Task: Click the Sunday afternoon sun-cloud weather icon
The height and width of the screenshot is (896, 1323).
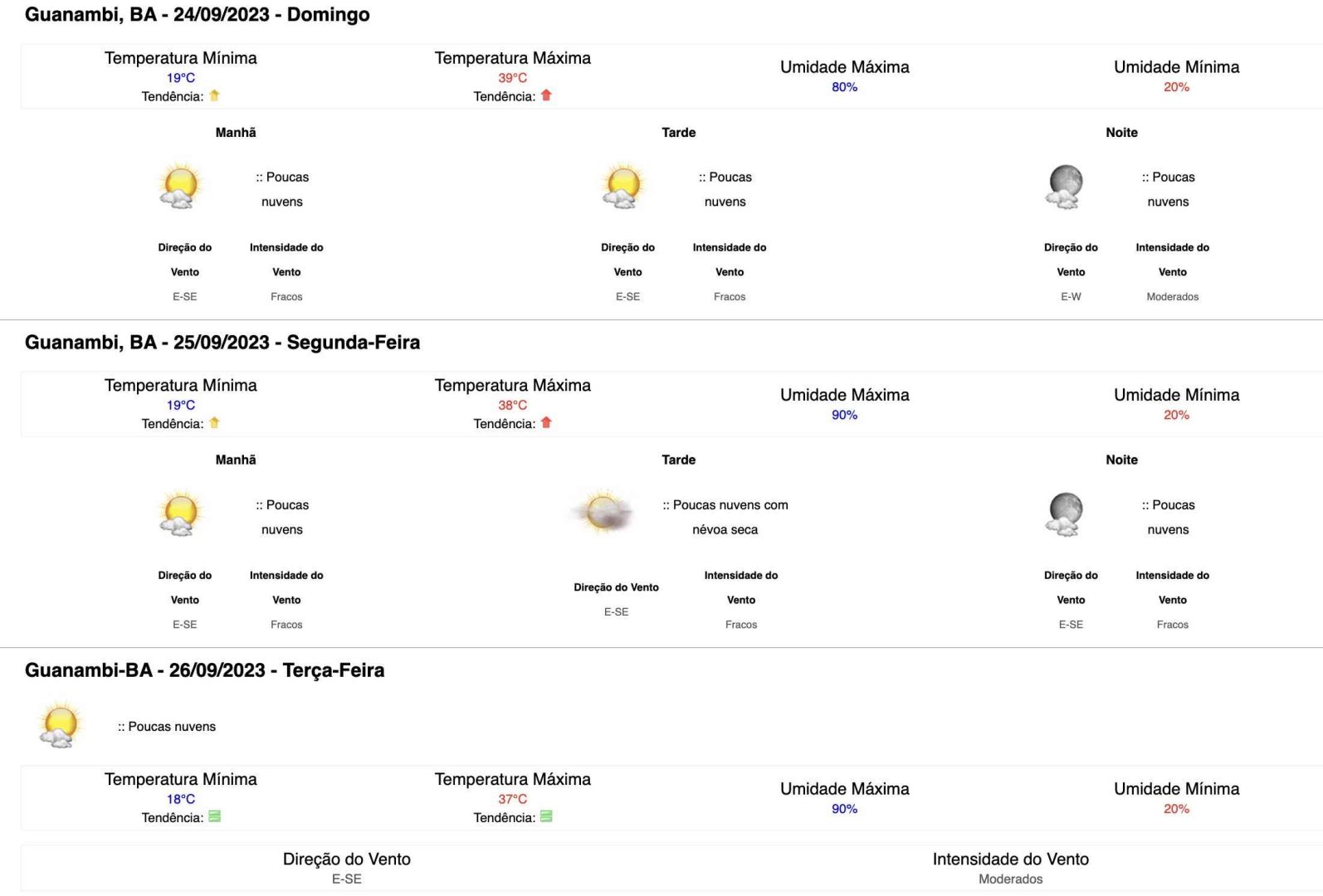Action: click(x=623, y=186)
